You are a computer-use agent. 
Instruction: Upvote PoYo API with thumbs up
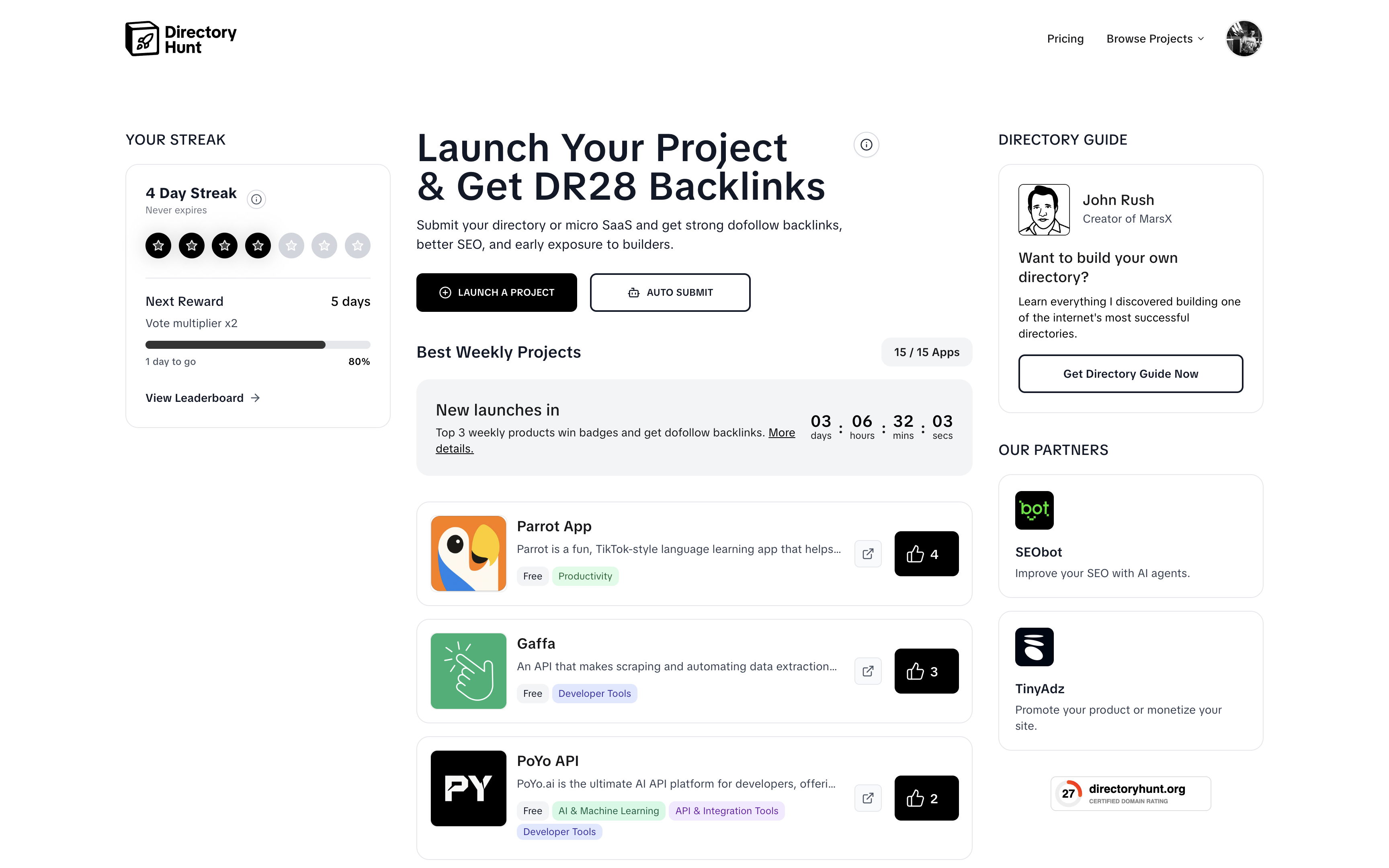[926, 798]
